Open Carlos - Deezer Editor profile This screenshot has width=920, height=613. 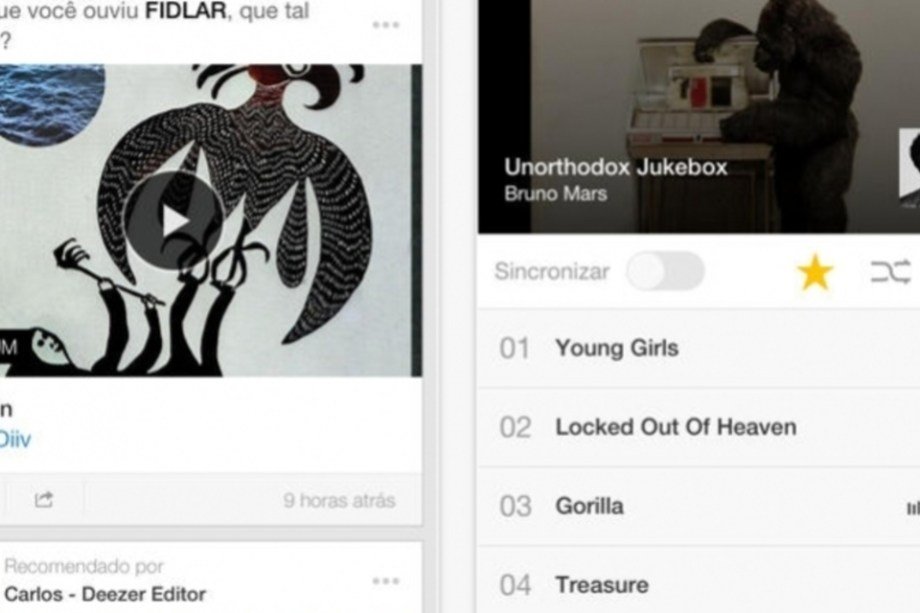pyautogui.click(x=105, y=594)
